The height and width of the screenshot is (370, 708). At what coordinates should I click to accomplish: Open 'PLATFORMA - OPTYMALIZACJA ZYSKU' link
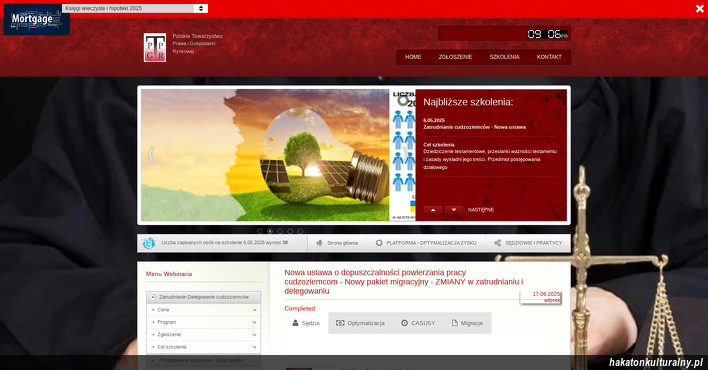(x=431, y=243)
